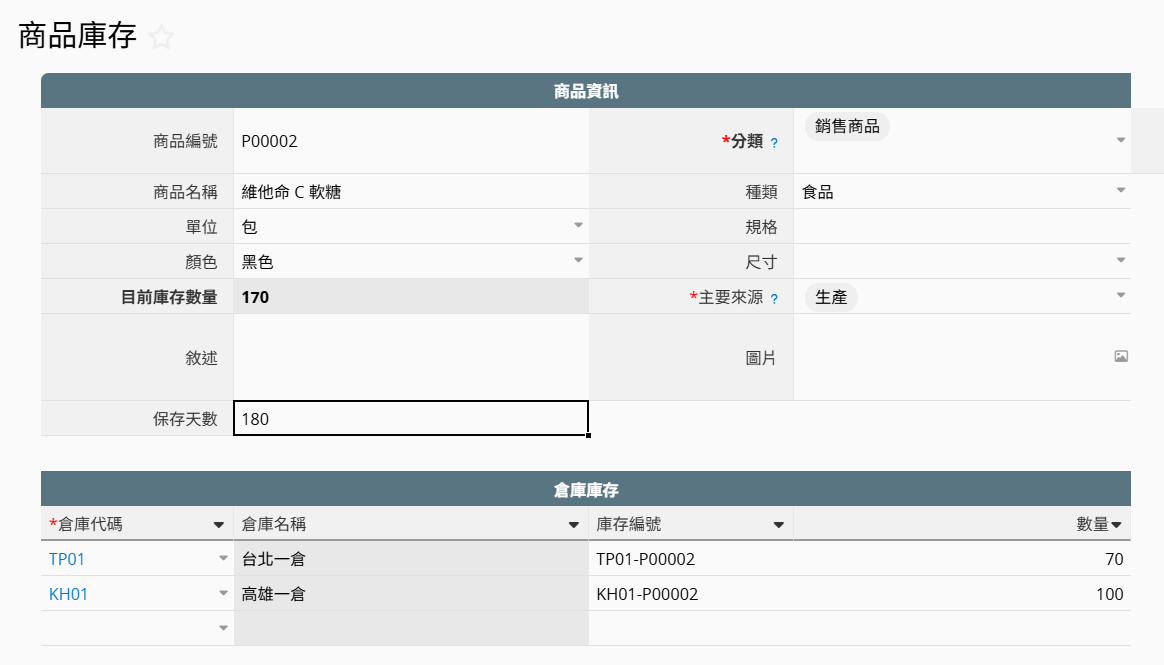
Task: Open dropdown in the empty 倉庫代碼 row
Action: click(x=223, y=628)
